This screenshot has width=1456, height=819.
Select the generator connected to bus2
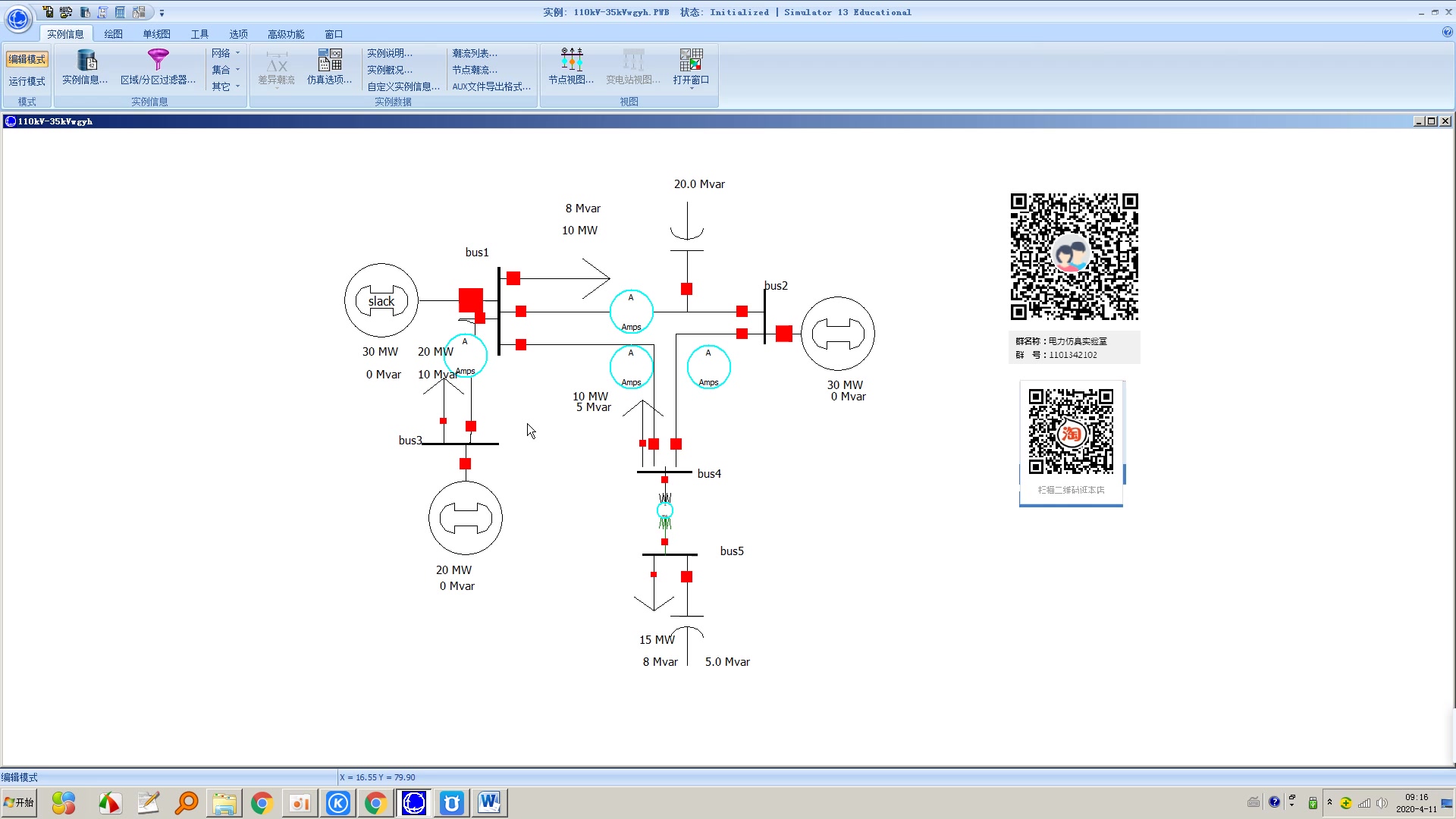838,334
